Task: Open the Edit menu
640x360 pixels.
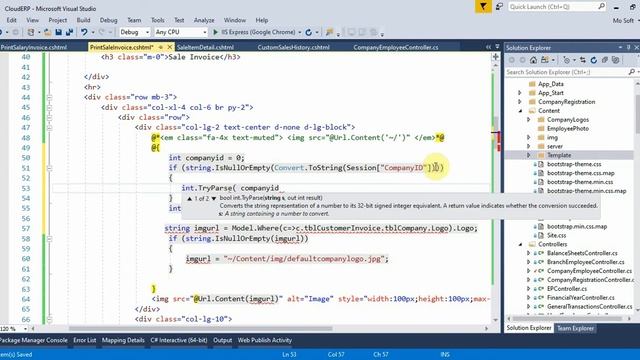Action: click(11, 20)
